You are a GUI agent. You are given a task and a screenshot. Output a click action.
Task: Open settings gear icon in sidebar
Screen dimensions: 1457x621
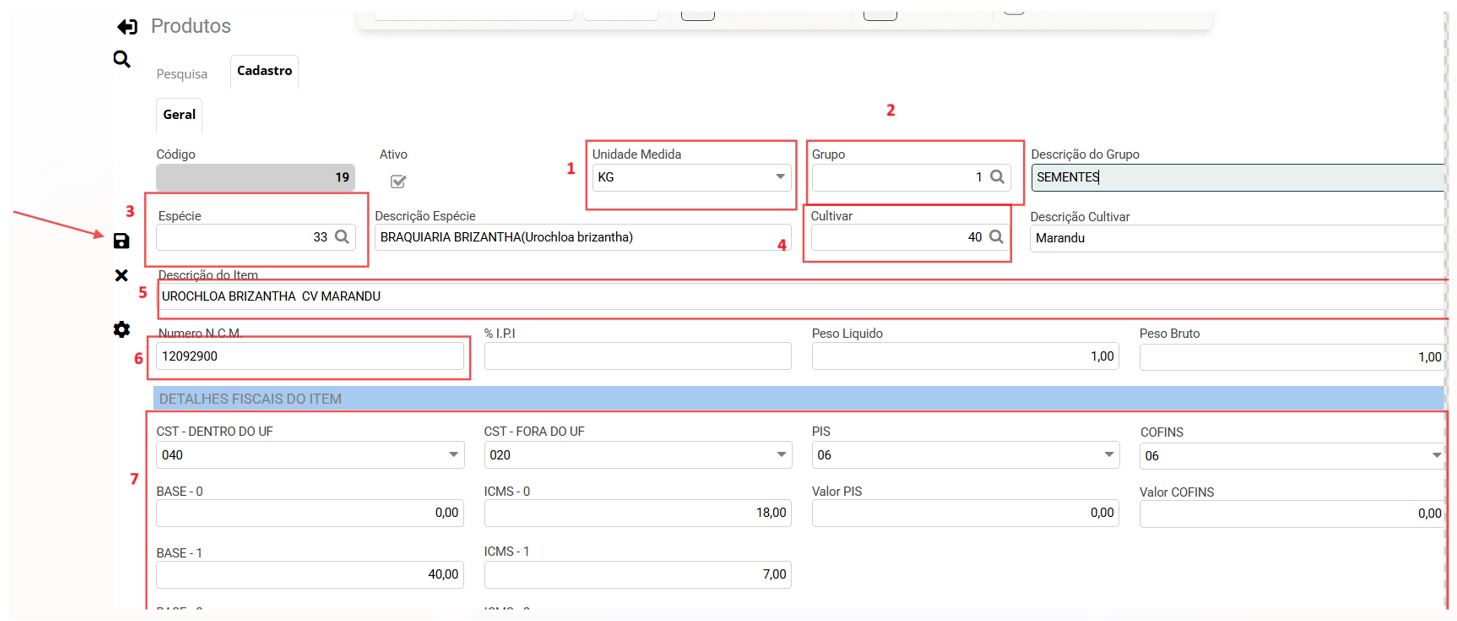pyautogui.click(x=121, y=329)
